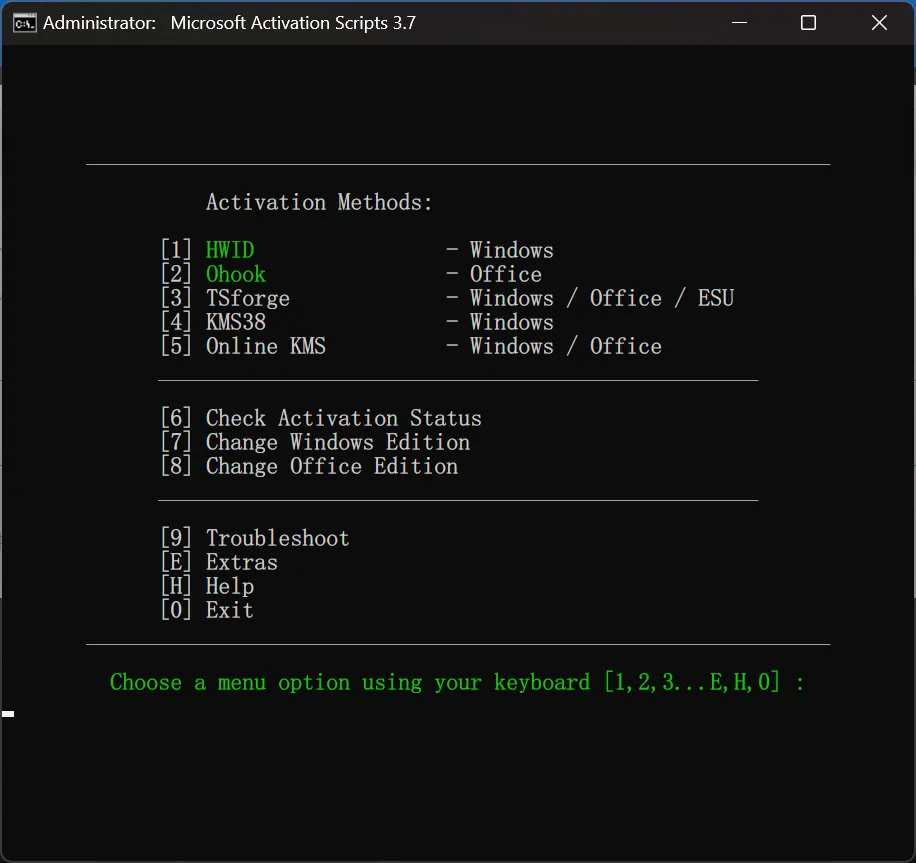Click the Troubleshoot menu entry
This screenshot has height=863, width=916.
(277, 538)
